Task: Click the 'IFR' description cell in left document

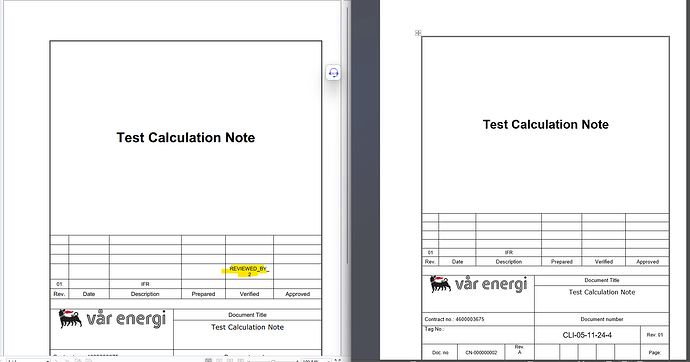Action: [x=145, y=284]
